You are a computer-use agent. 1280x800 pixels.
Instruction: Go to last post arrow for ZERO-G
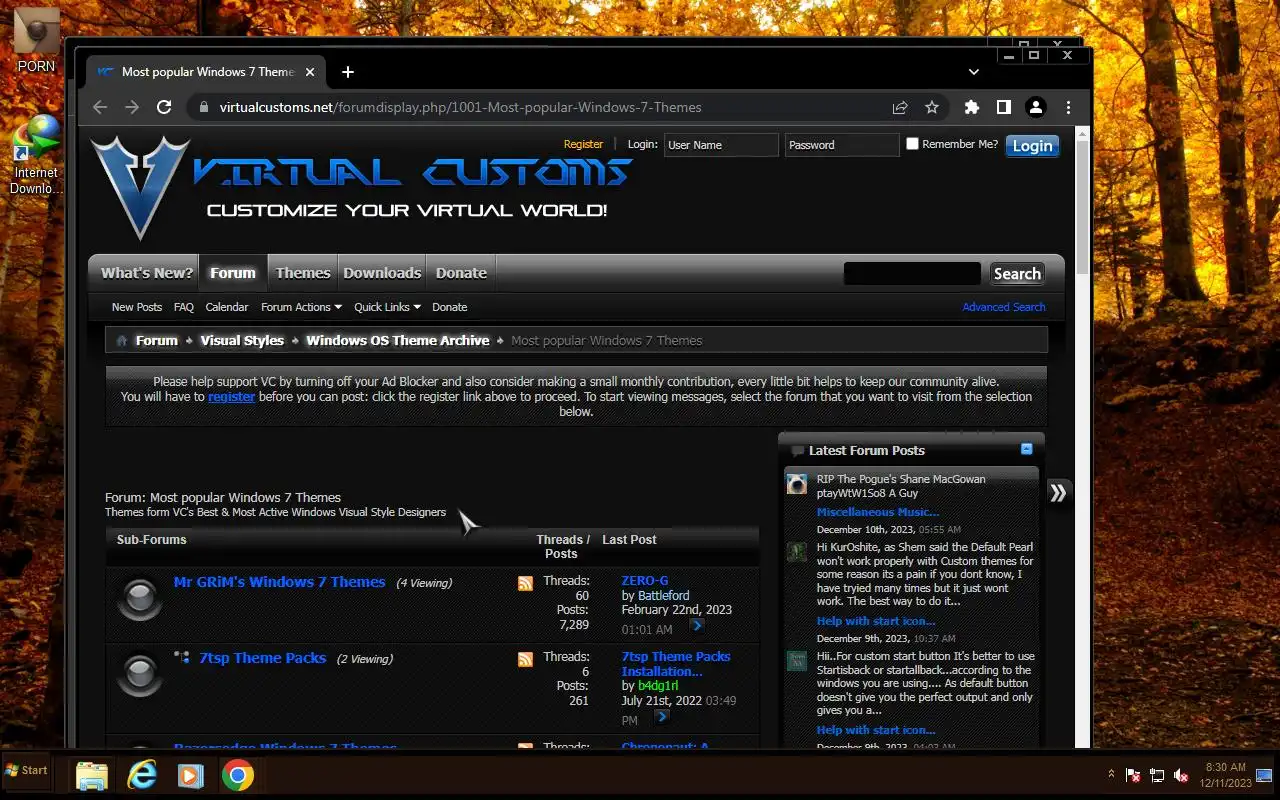[697, 626]
